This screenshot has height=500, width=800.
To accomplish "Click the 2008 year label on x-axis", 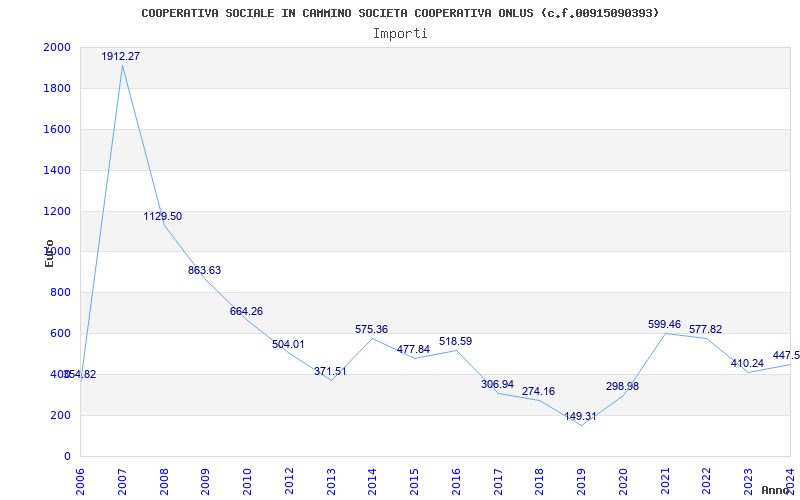I will coord(164,481).
